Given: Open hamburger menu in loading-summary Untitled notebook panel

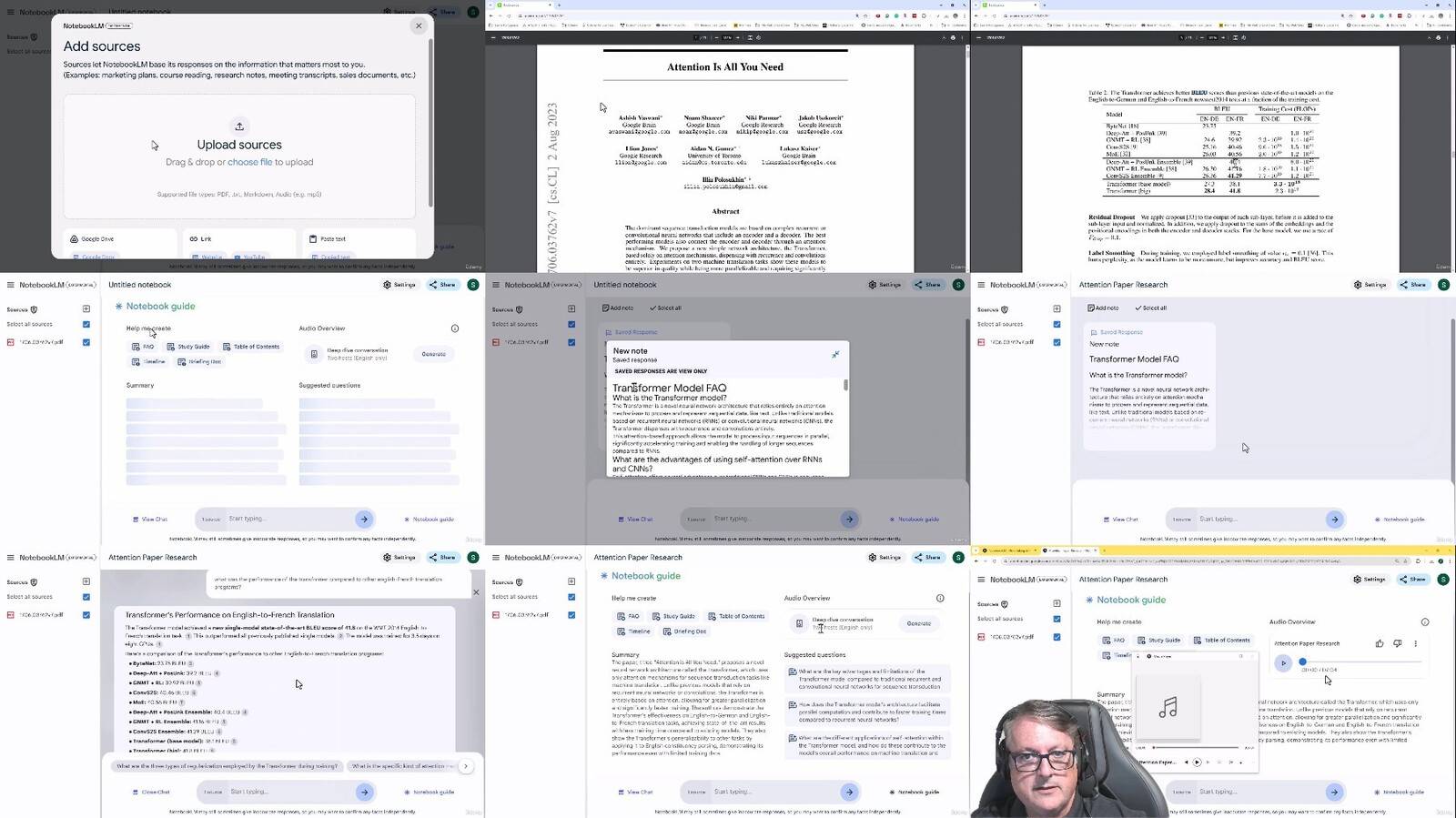Looking at the screenshot, I should [x=11, y=285].
